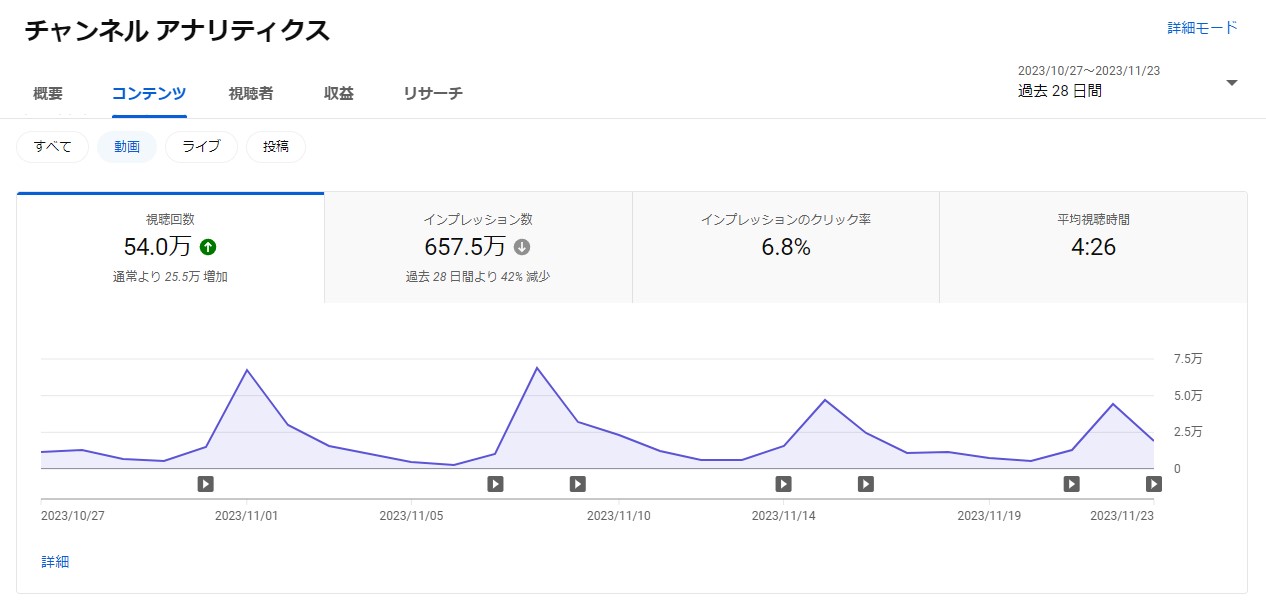
Task: Click the video marker at 2023/11/23
Action: pos(1153,484)
